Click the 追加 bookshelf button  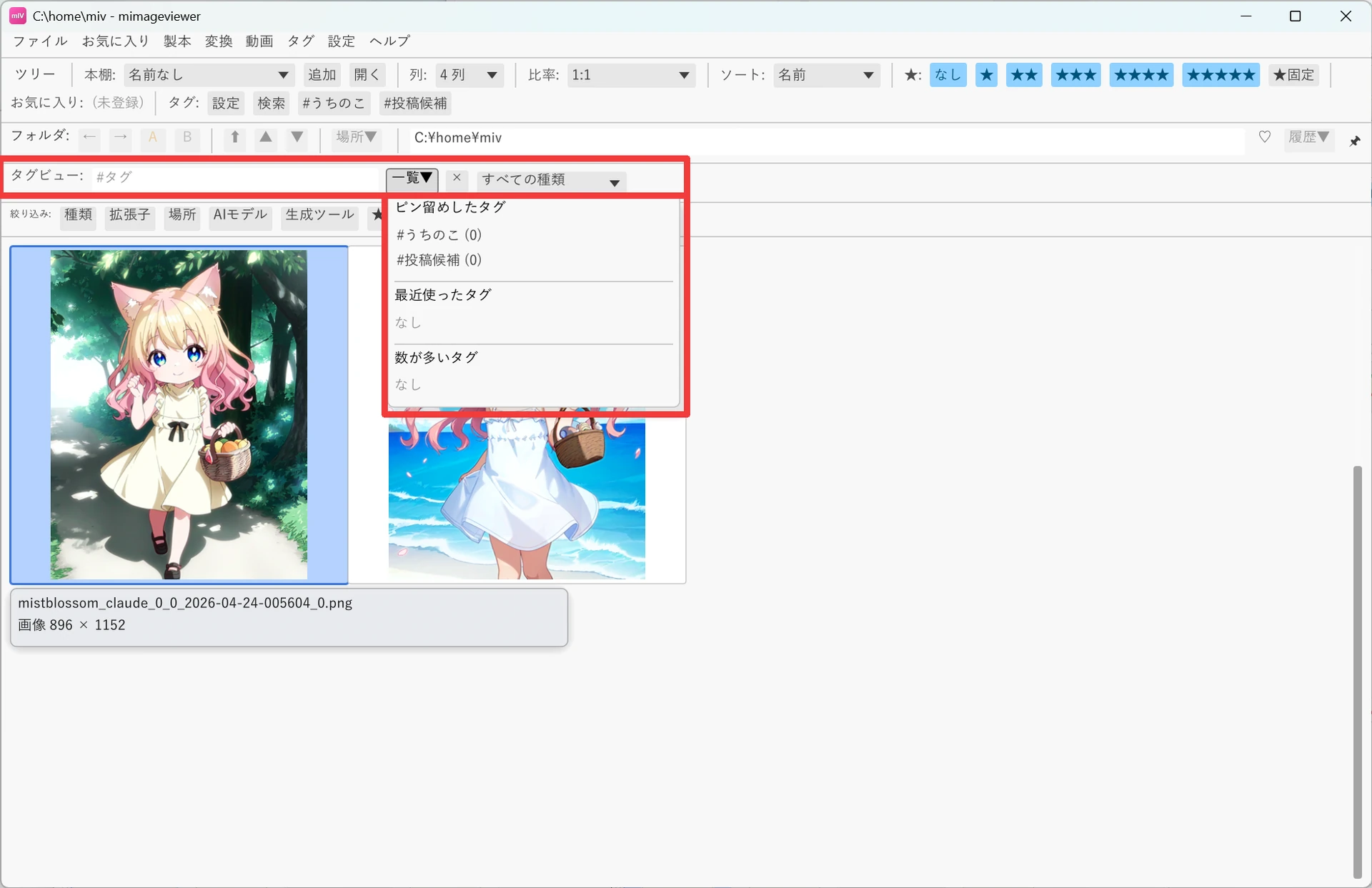(x=322, y=75)
